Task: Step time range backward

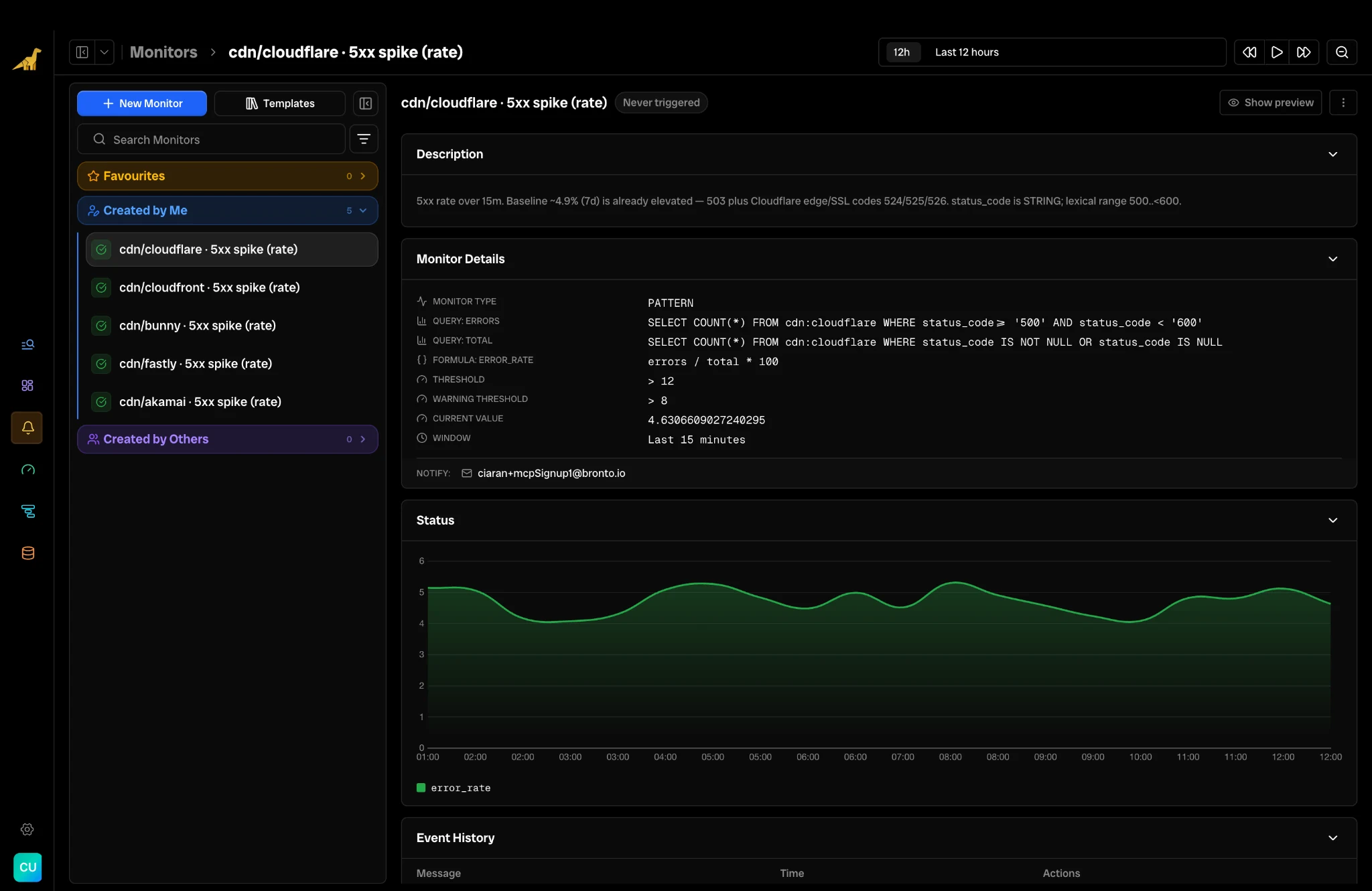Action: (x=1249, y=52)
